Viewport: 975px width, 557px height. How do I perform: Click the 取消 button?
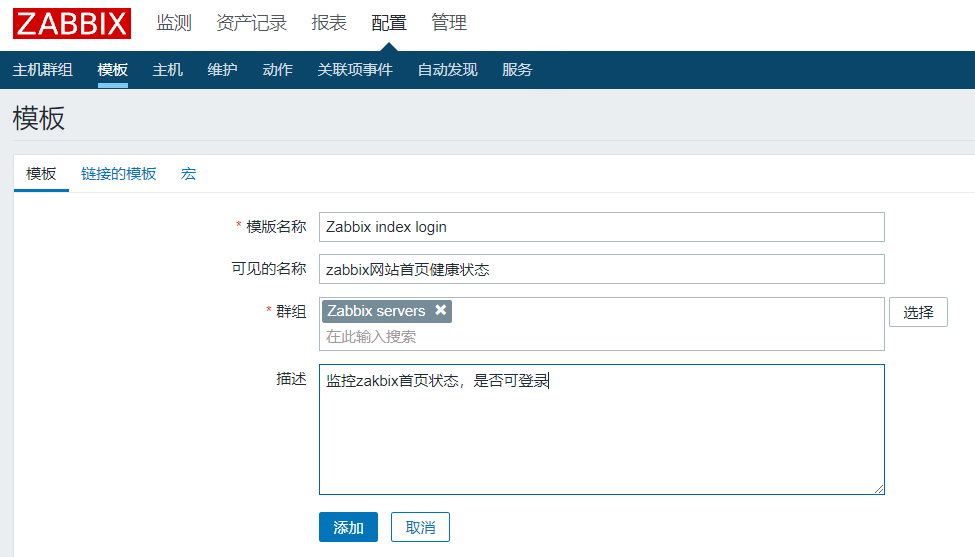420,527
